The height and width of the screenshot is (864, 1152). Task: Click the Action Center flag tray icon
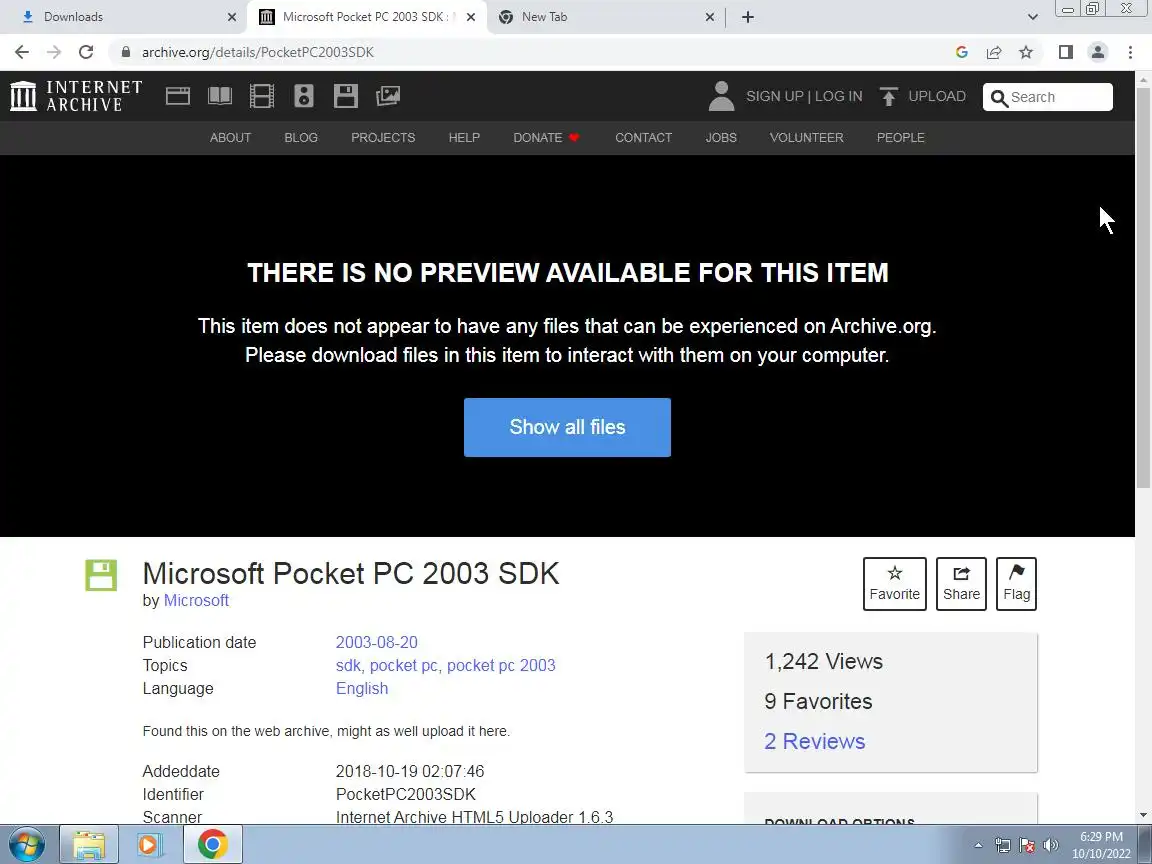pyautogui.click(x=1027, y=846)
